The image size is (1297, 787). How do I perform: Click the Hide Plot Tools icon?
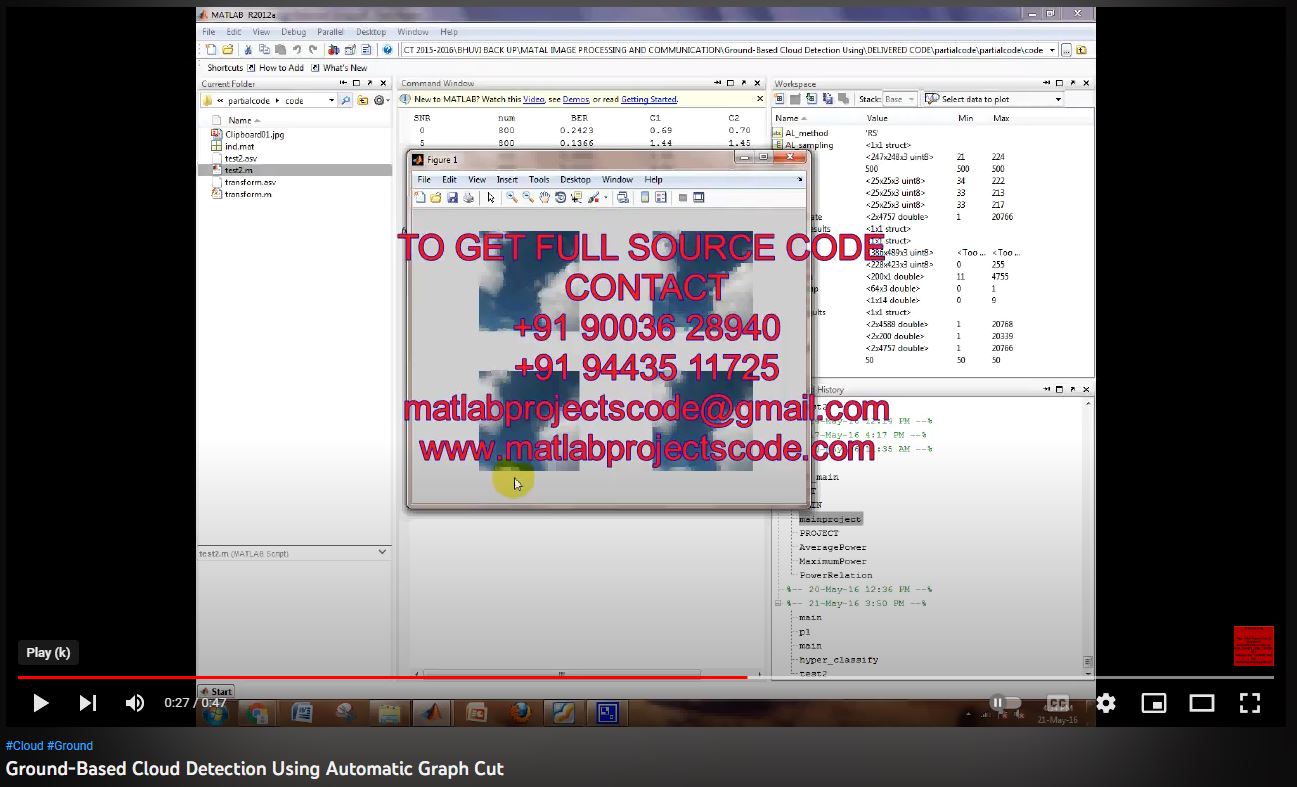click(683, 198)
